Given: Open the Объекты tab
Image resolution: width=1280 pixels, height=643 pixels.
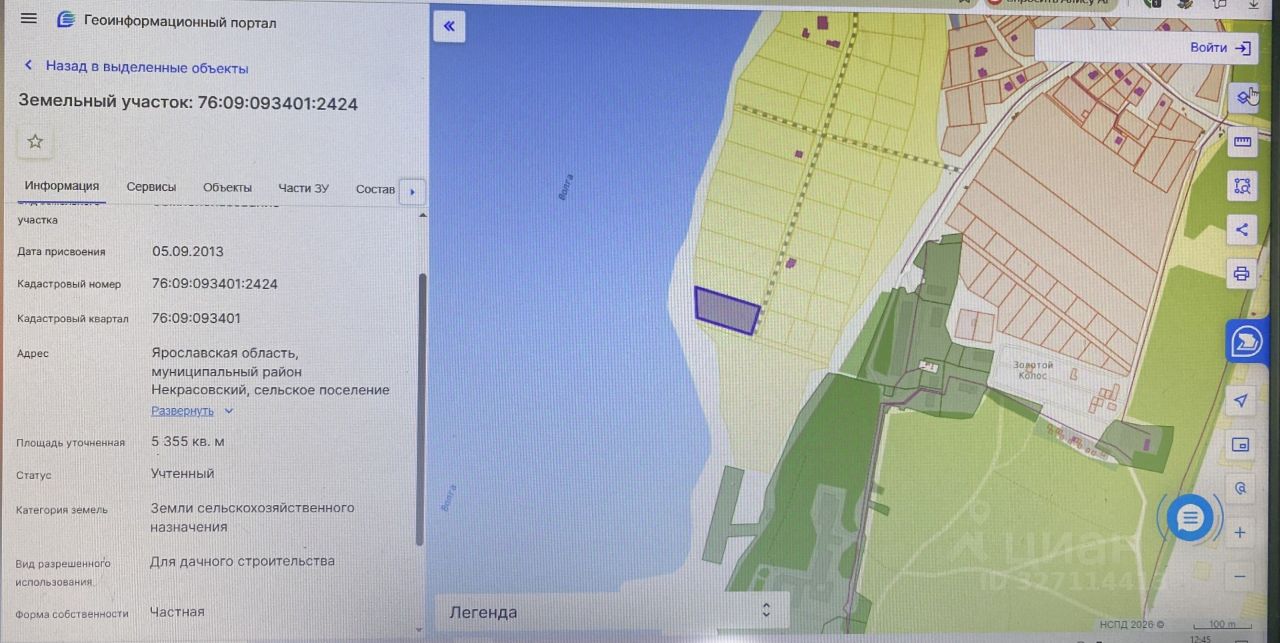Looking at the screenshot, I should click(x=227, y=187).
